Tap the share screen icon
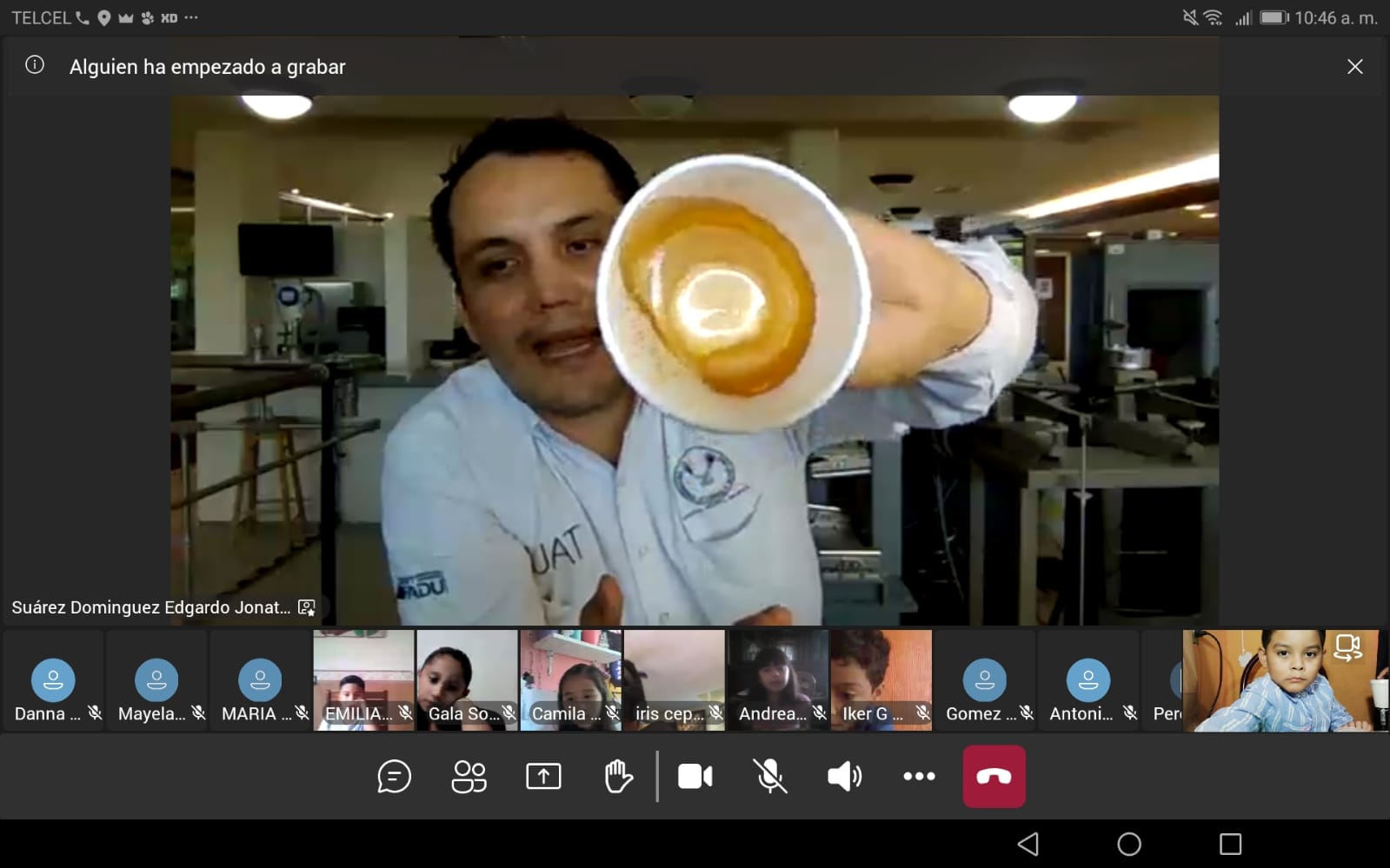Viewport: 1390px width, 868px height. tap(543, 776)
